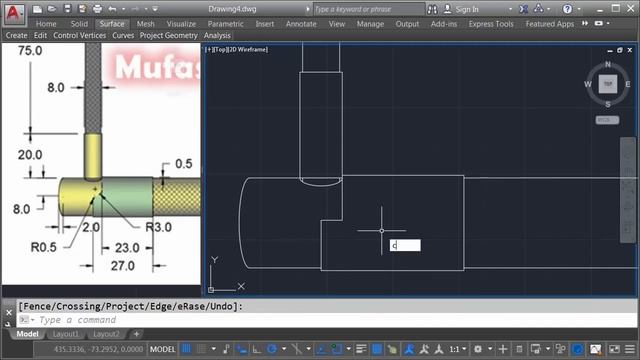Screen dimensions: 640x360
Task: Click the command line customize wrench icon
Action: (x=8, y=324)
